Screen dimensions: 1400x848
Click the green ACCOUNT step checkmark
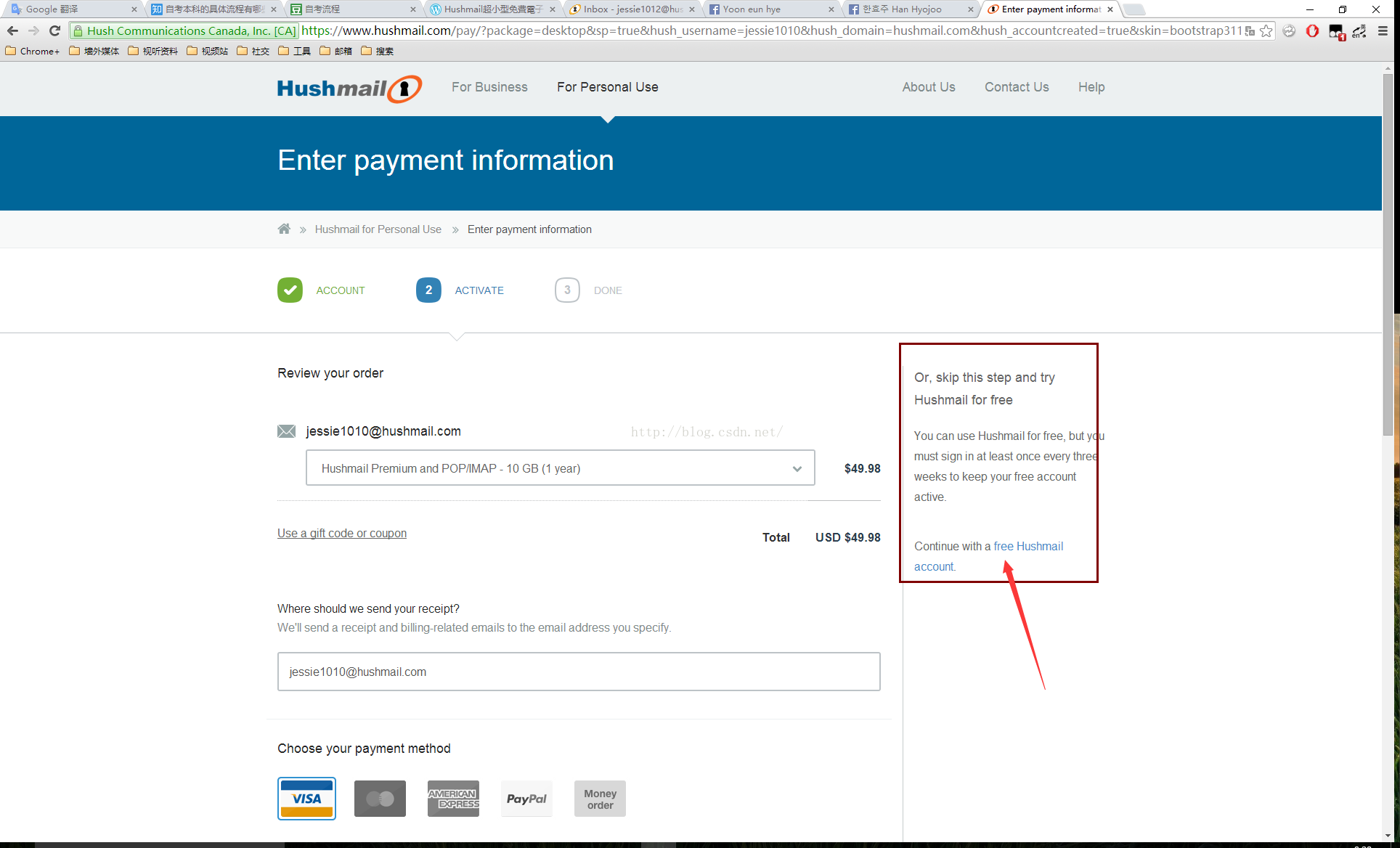(290, 290)
